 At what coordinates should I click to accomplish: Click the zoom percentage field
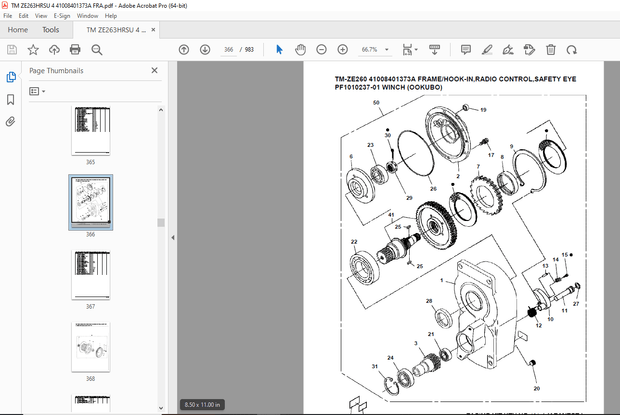click(370, 49)
